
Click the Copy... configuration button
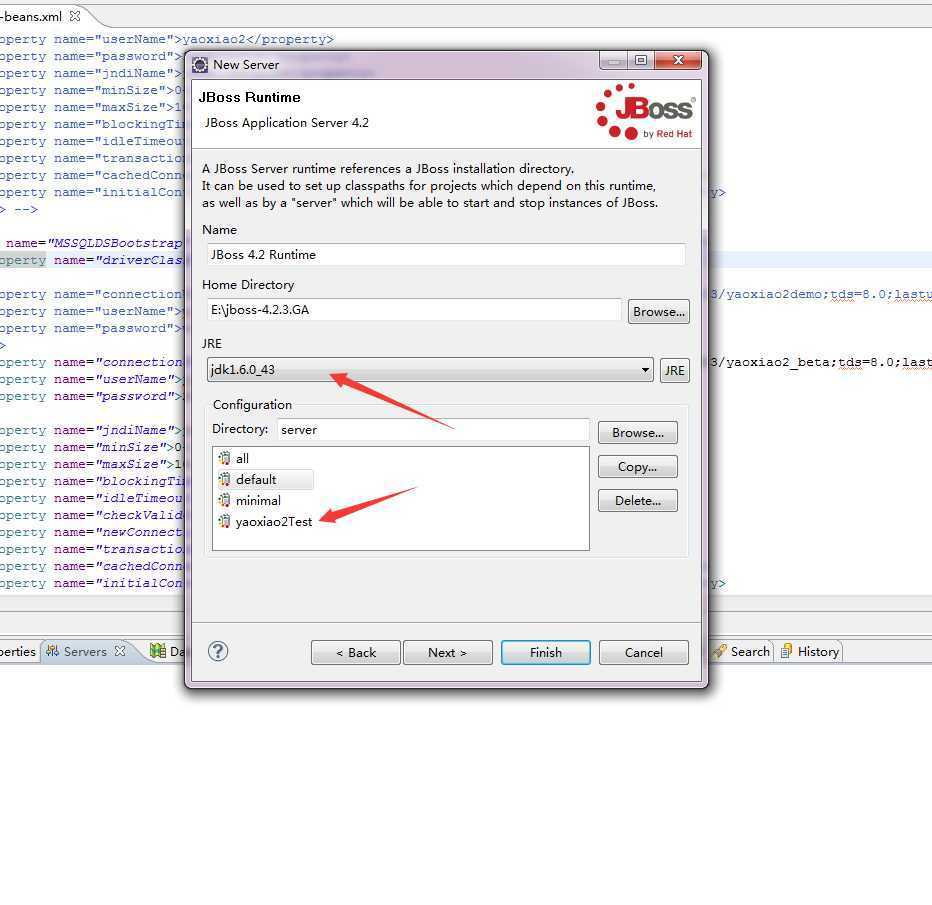click(638, 466)
